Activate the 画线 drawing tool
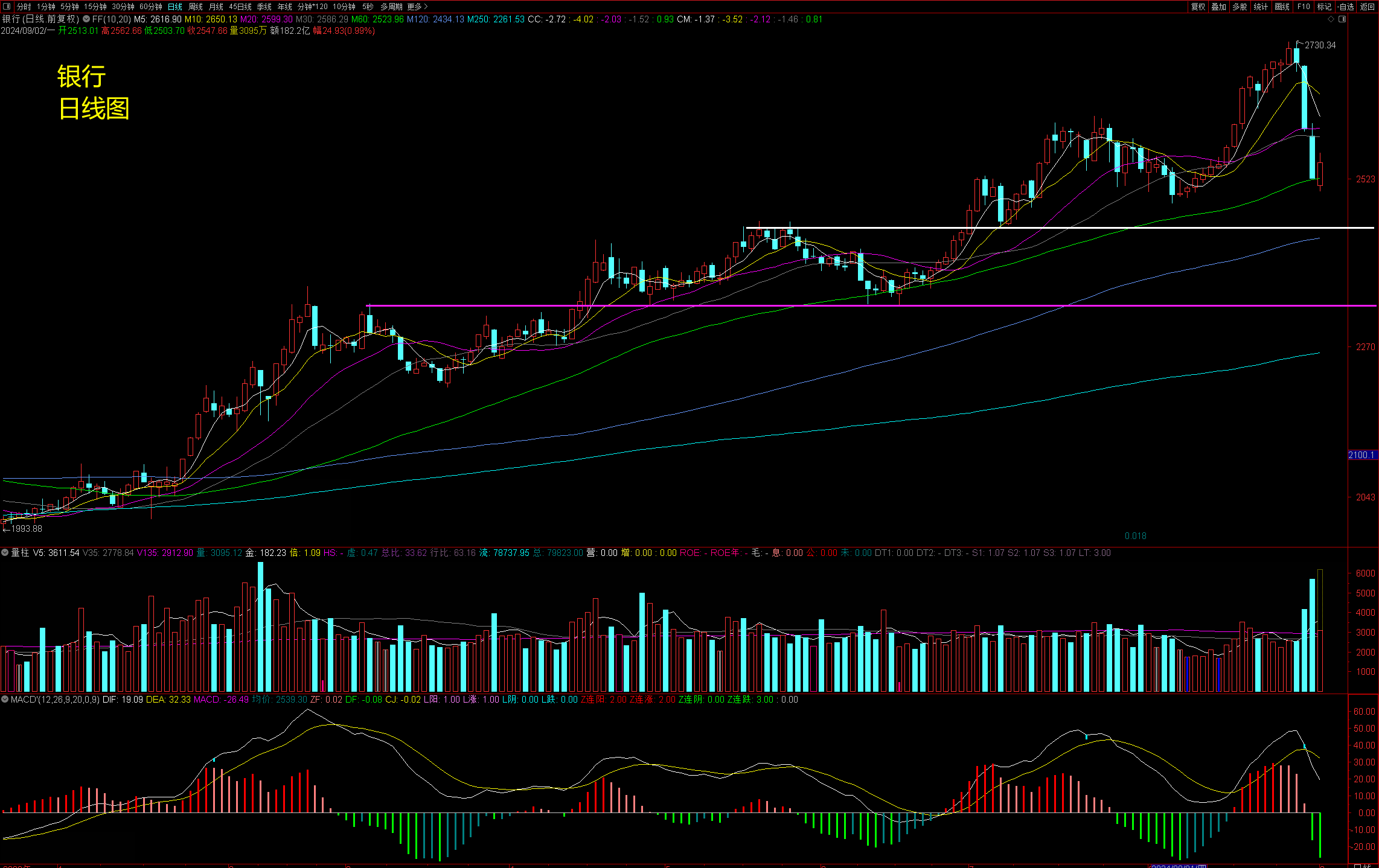 tap(1282, 7)
